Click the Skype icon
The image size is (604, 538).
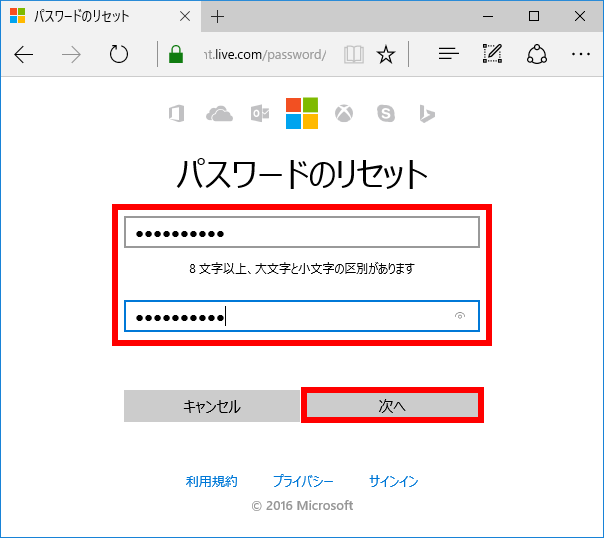click(x=386, y=114)
